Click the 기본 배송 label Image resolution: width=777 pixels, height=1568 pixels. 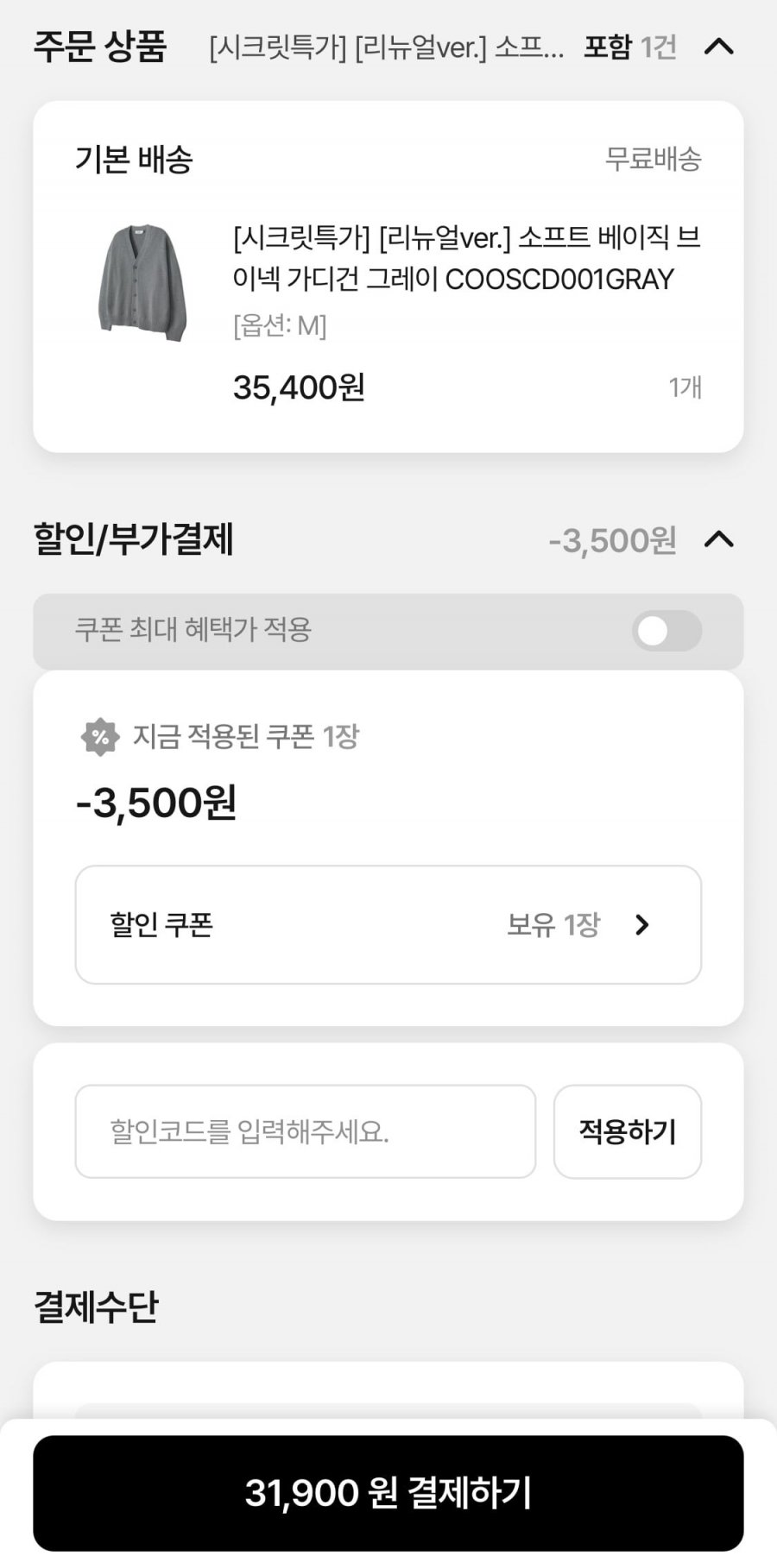coord(134,159)
